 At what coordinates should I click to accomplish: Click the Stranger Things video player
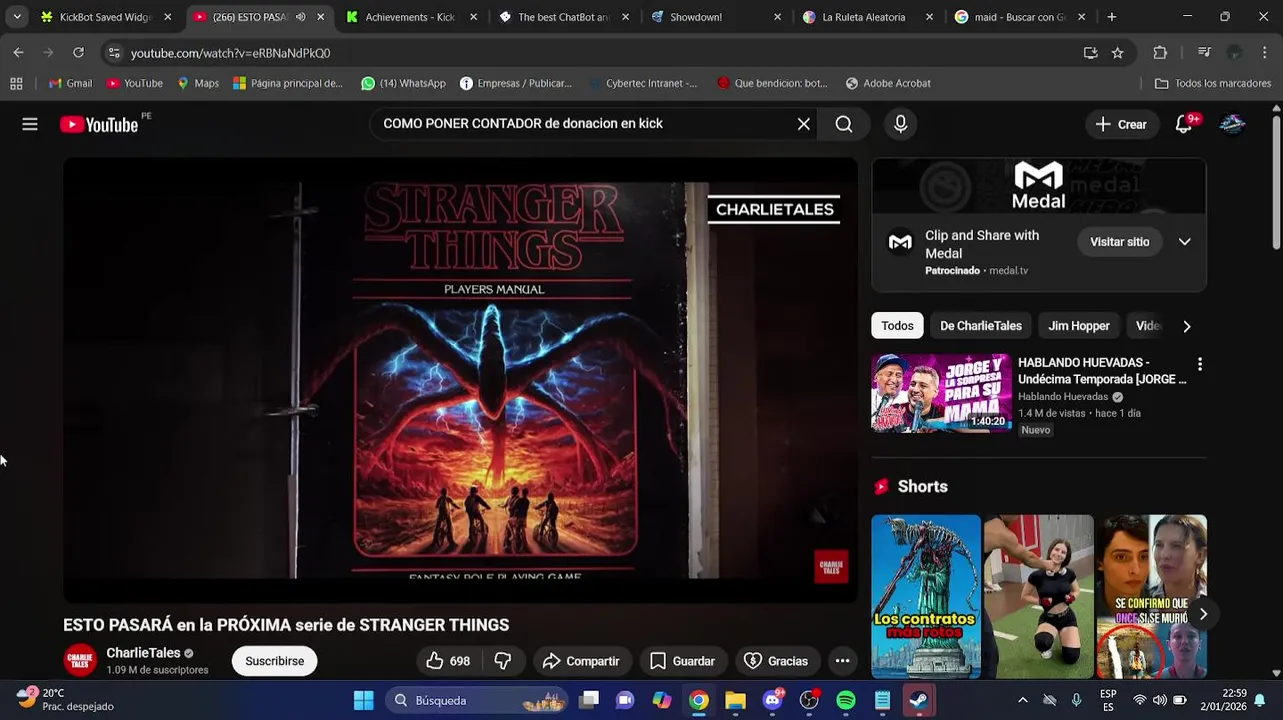(x=460, y=380)
